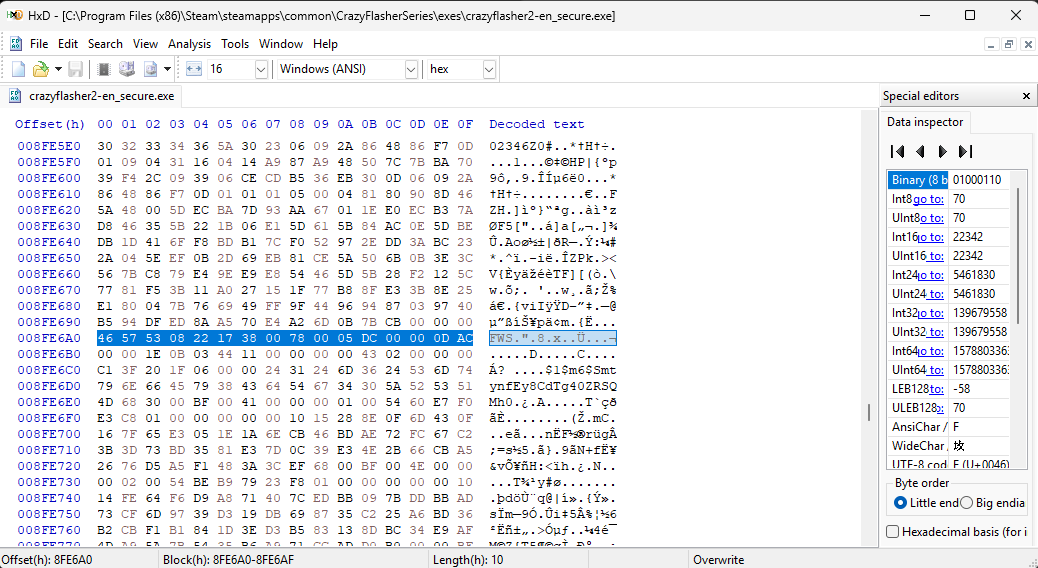The height and width of the screenshot is (568, 1038).
Task: Create a new file with toolbar icon
Action: (x=18, y=69)
